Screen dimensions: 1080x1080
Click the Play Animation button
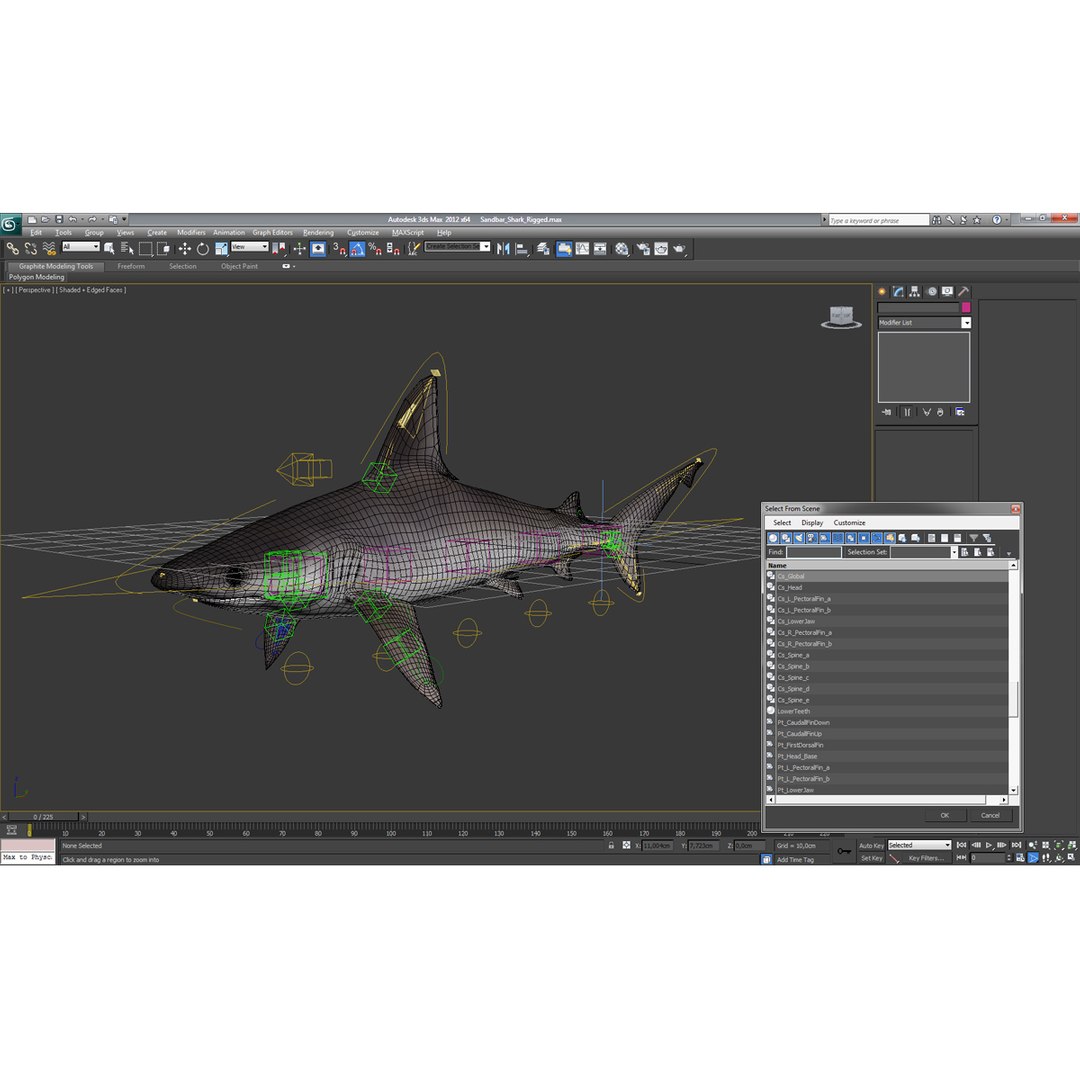[x=988, y=844]
